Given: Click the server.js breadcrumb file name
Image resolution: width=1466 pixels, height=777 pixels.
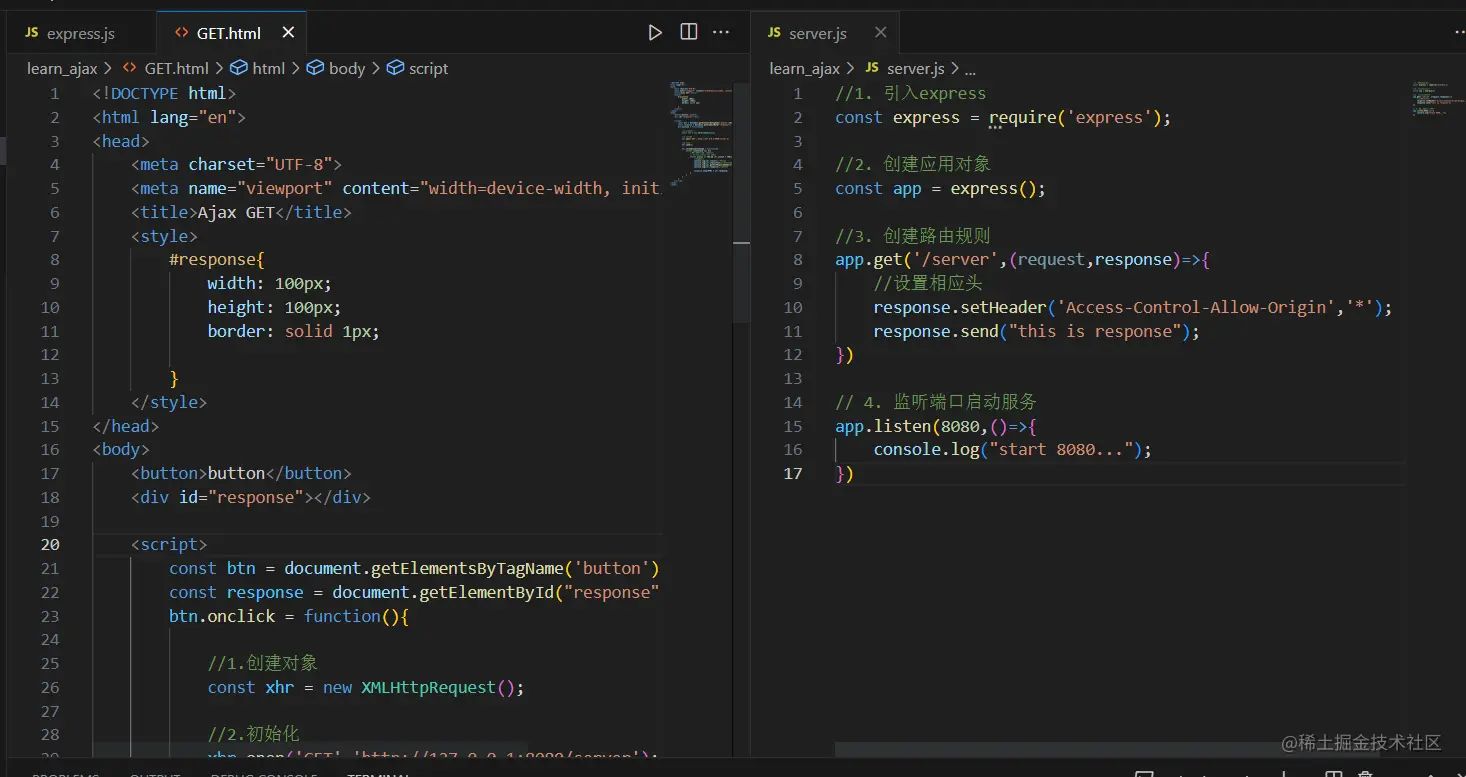Looking at the screenshot, I should [915, 68].
